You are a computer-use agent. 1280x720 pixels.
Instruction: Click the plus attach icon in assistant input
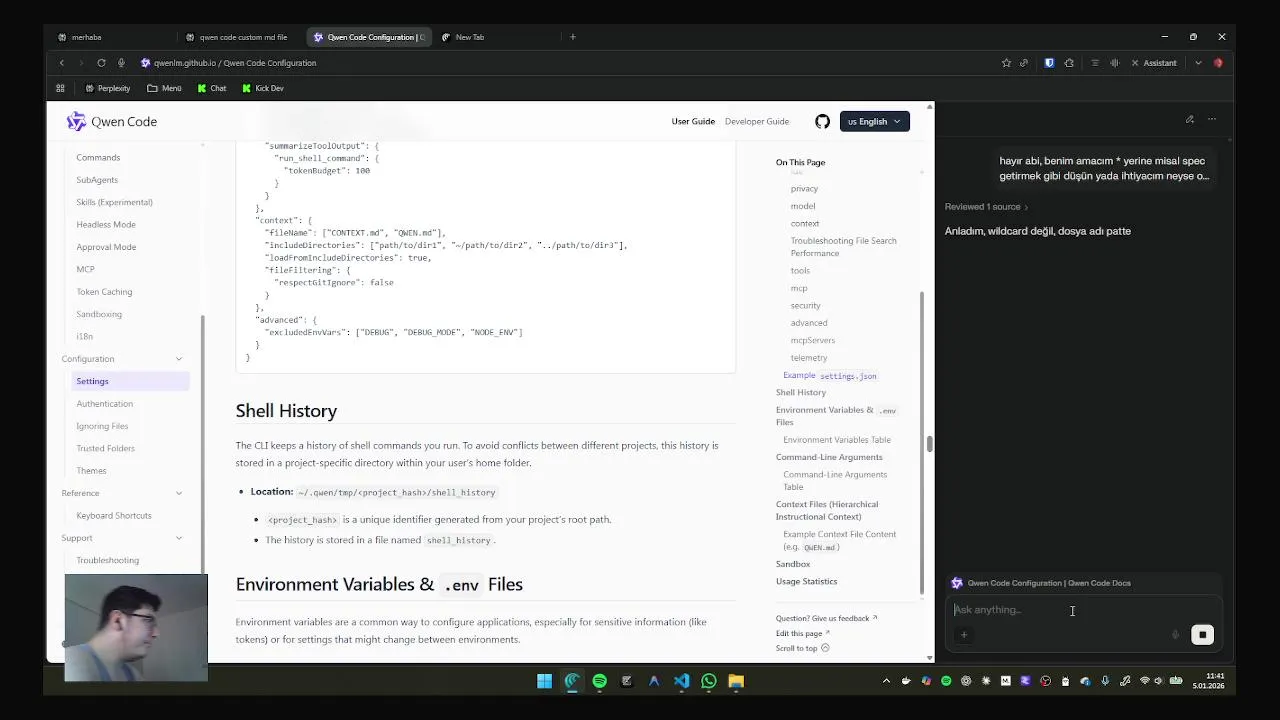pos(964,634)
